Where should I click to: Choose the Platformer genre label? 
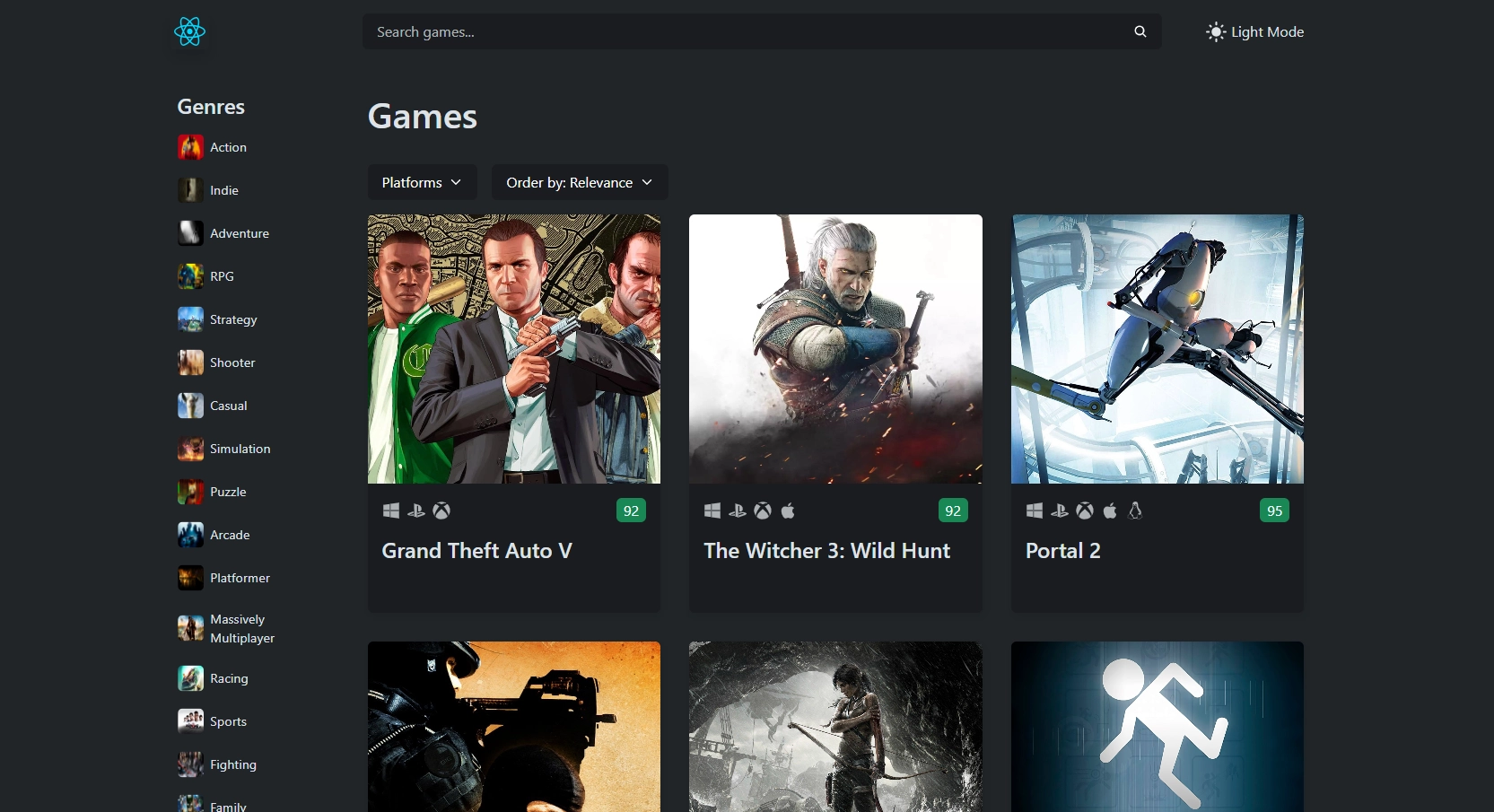point(240,578)
